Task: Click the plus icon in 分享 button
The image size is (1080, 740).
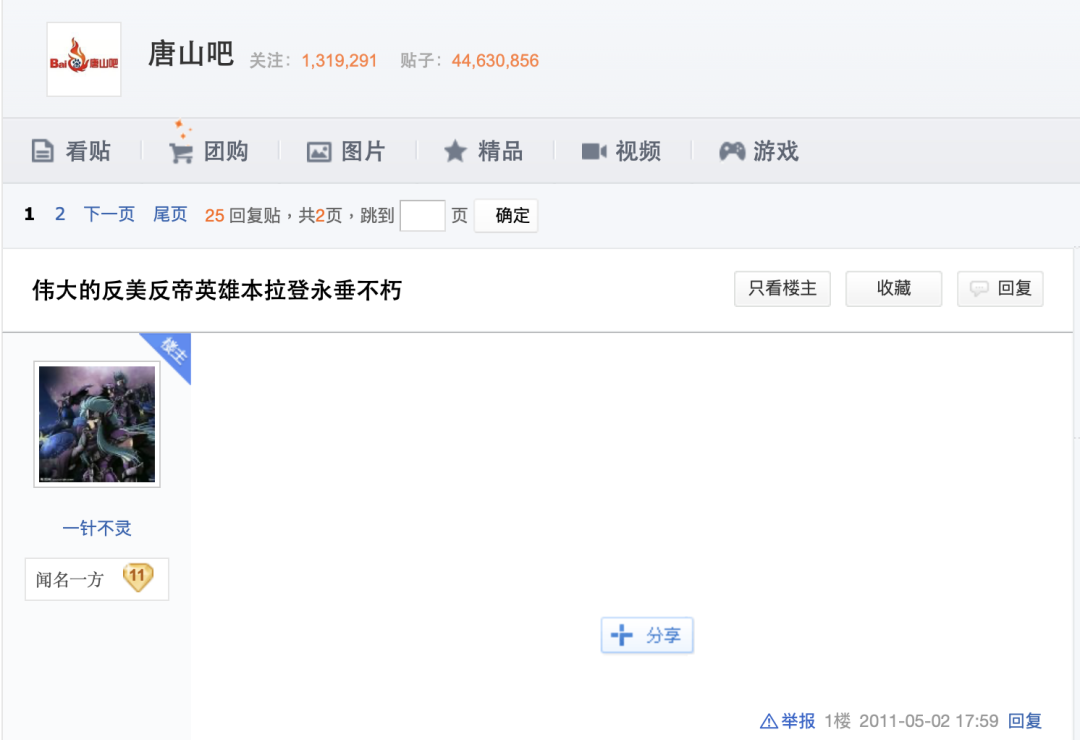Action: pos(622,635)
